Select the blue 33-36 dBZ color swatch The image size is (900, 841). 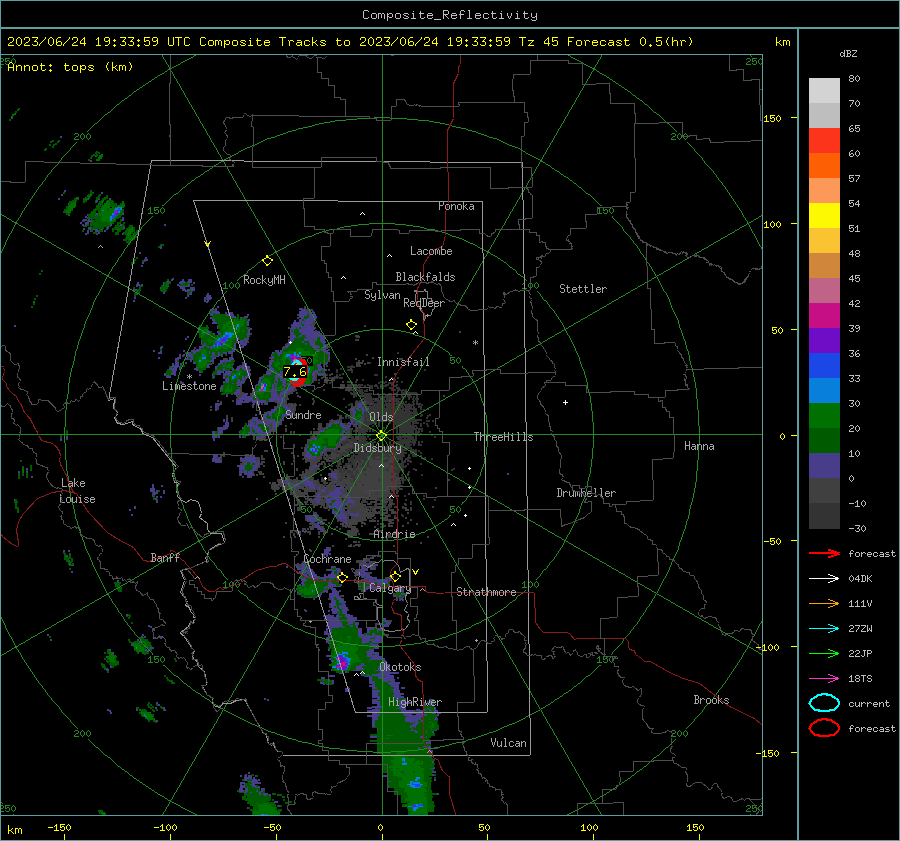(x=824, y=366)
